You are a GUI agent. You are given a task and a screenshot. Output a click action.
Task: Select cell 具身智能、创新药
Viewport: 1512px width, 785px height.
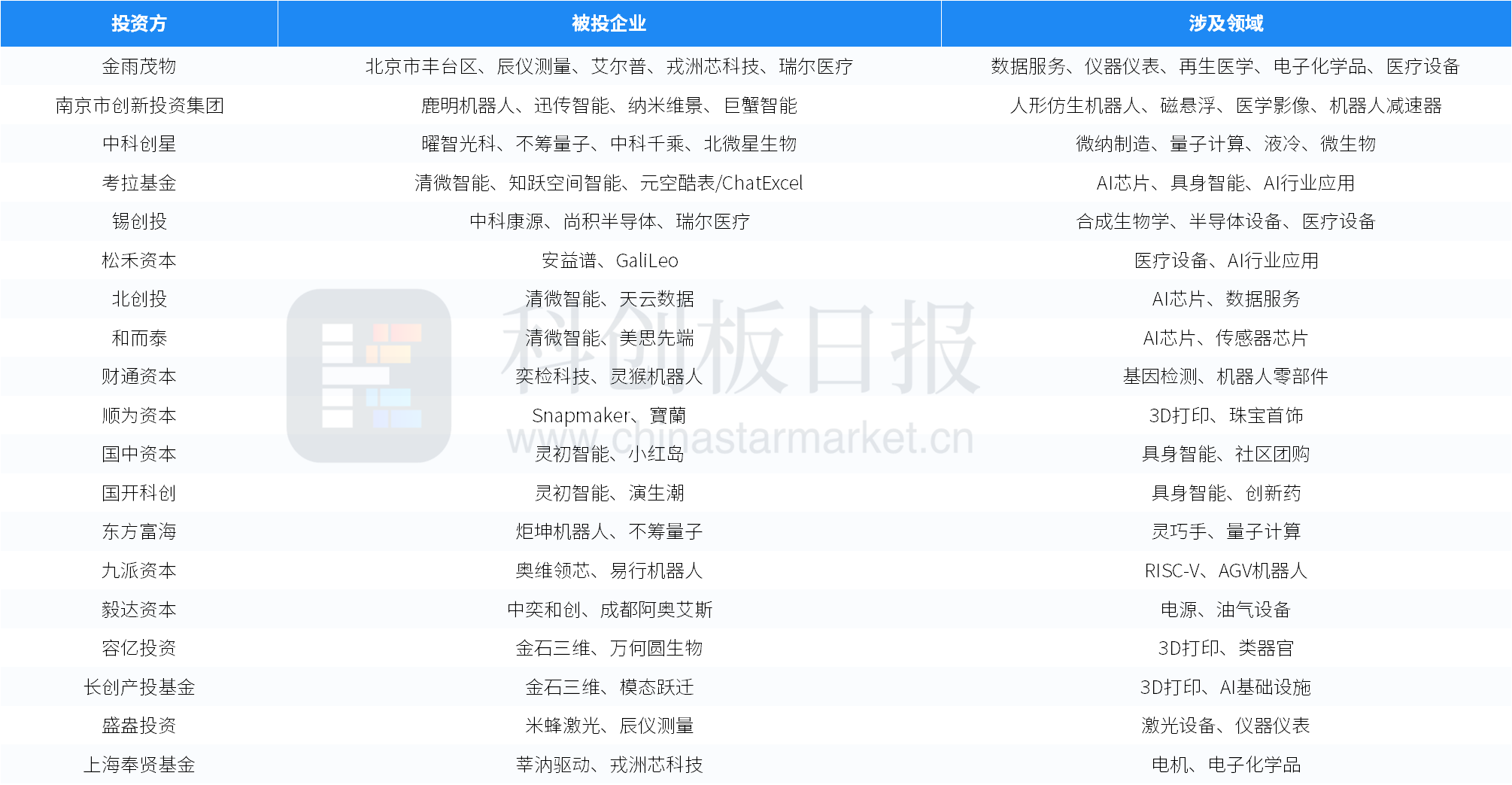tap(1226, 493)
